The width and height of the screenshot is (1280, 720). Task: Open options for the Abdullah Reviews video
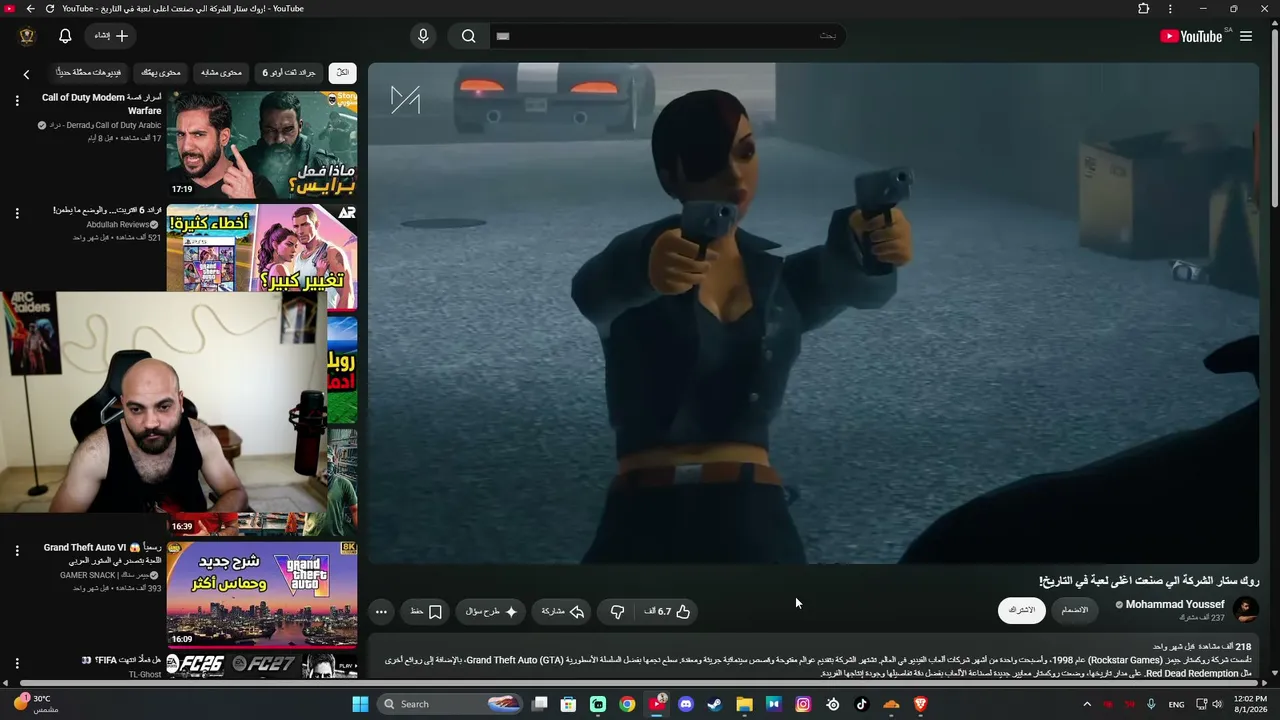17,214
